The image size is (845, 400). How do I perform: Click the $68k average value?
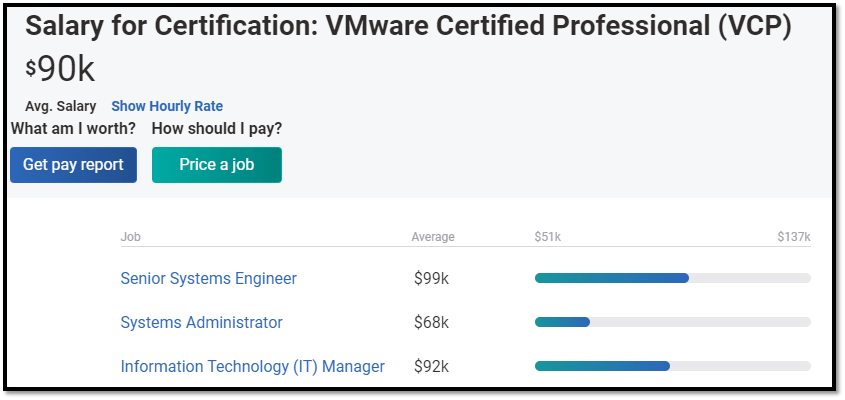tap(431, 322)
